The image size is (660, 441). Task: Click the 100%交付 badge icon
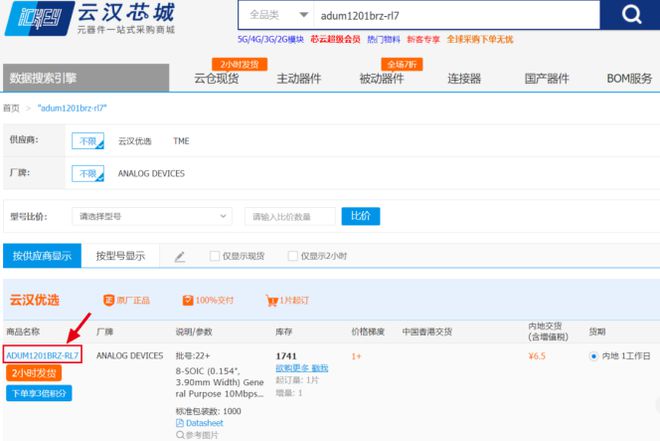[188, 300]
